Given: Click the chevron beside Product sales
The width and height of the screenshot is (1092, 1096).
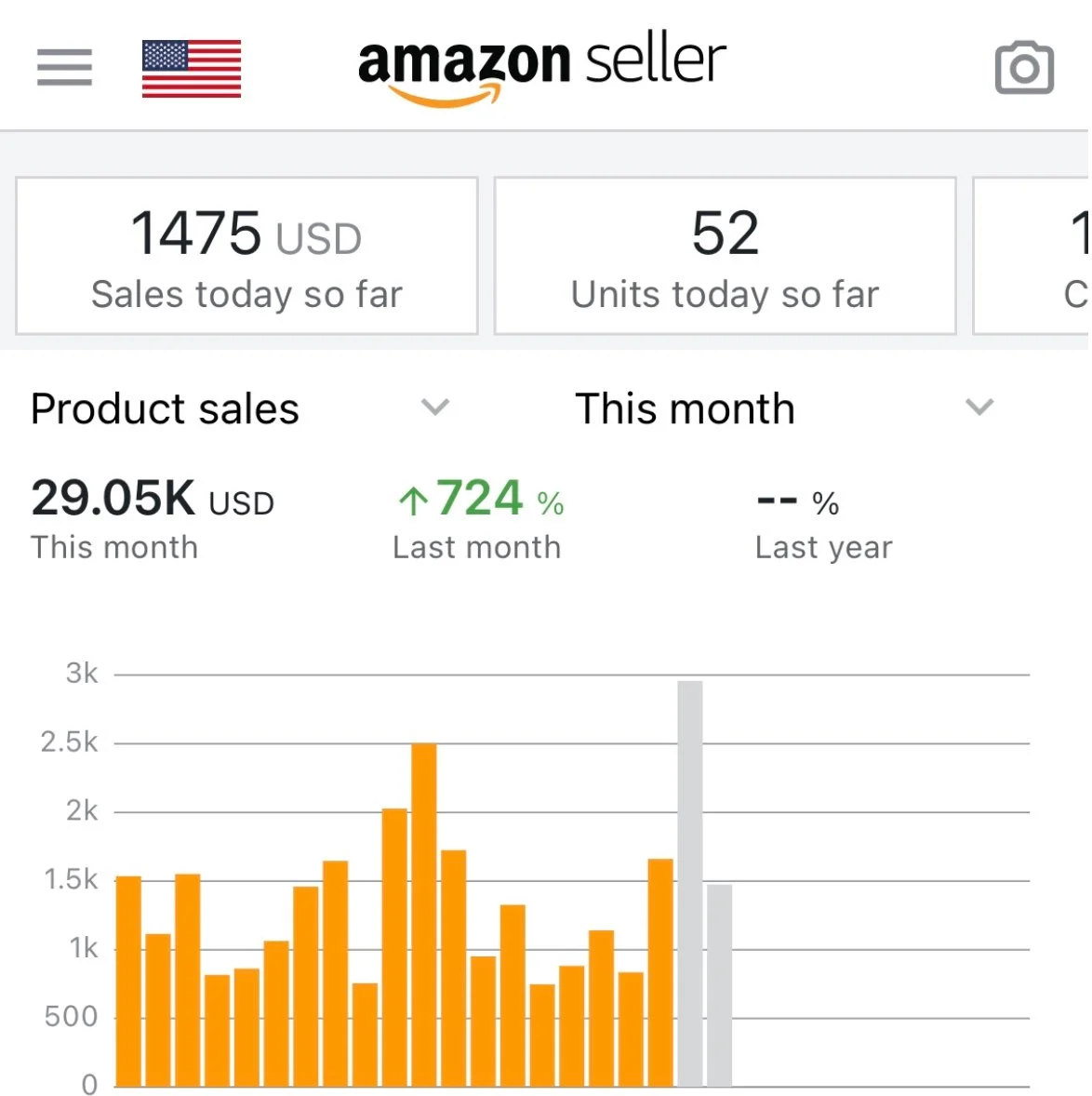Looking at the screenshot, I should coord(434,407).
